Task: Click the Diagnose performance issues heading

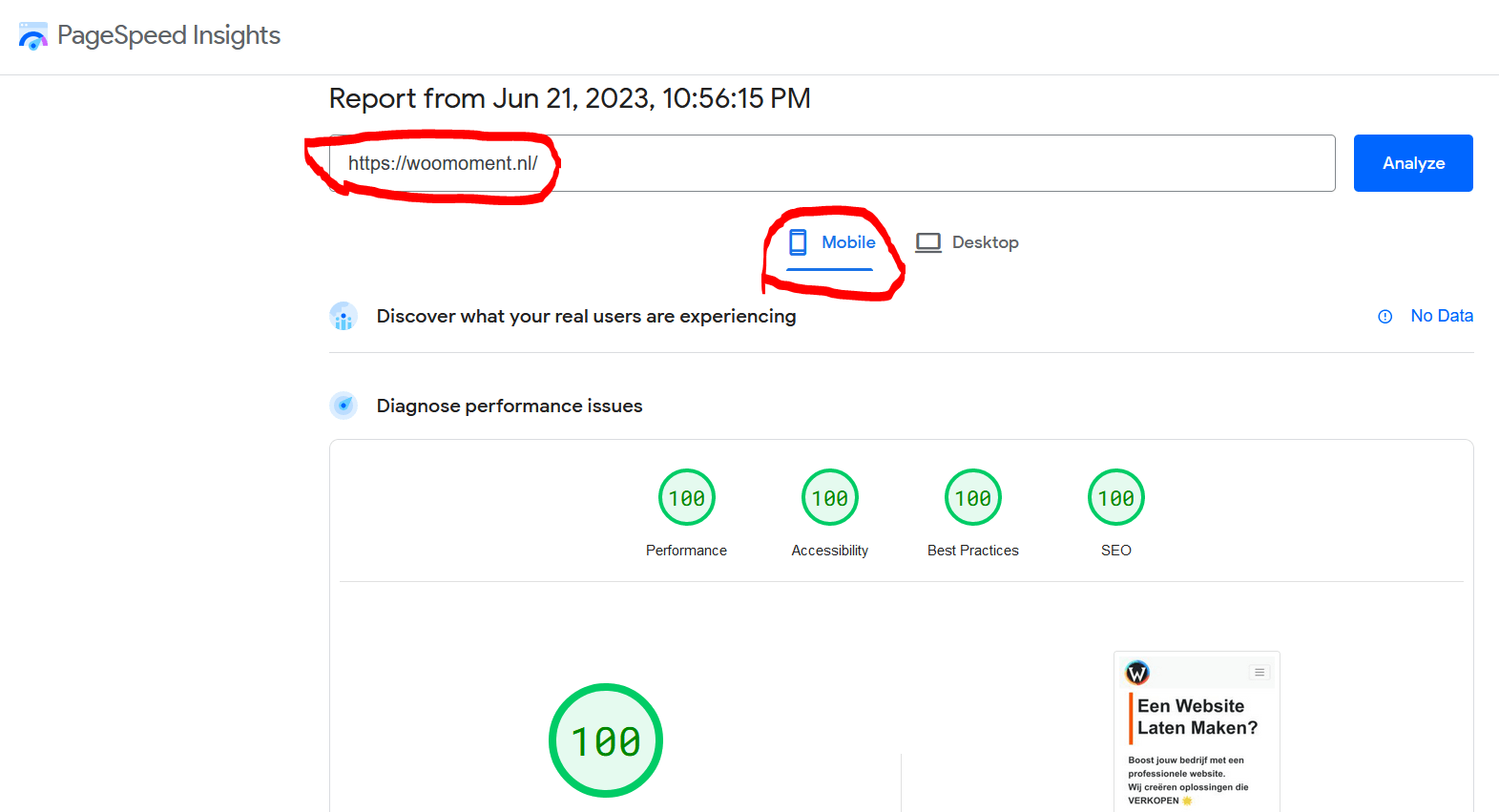Action: 510,406
